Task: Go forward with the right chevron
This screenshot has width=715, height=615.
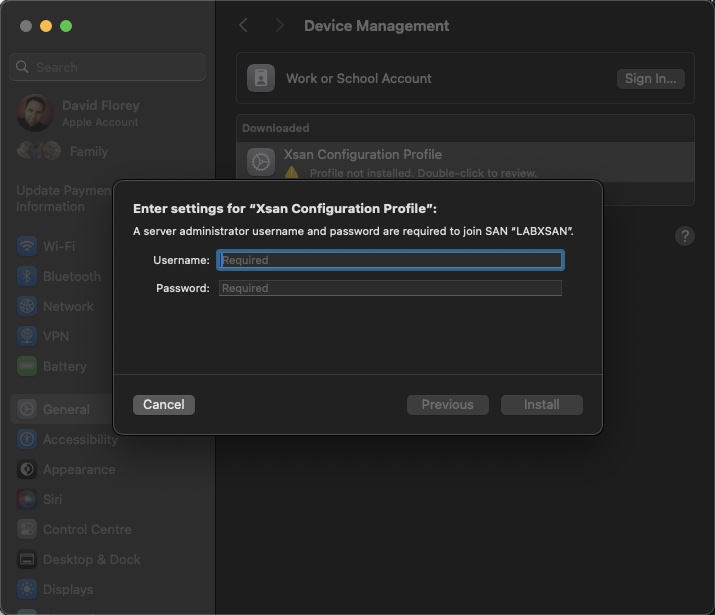Action: click(280, 26)
